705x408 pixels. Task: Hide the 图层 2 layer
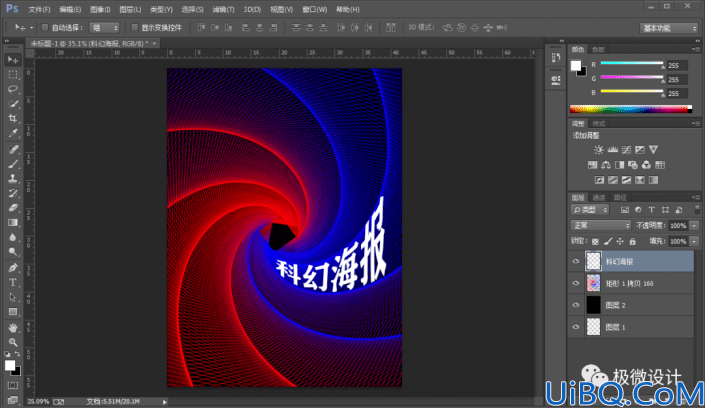pyautogui.click(x=576, y=305)
